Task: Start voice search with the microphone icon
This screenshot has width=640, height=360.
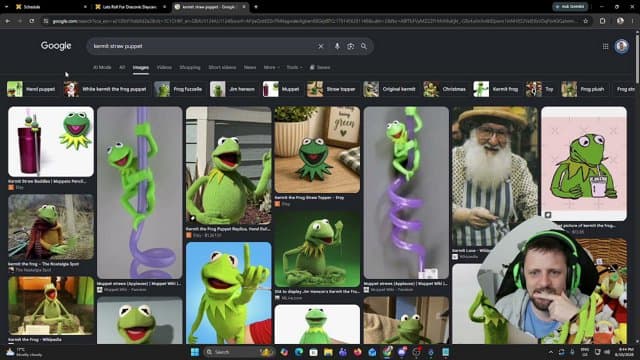Action: [x=337, y=47]
